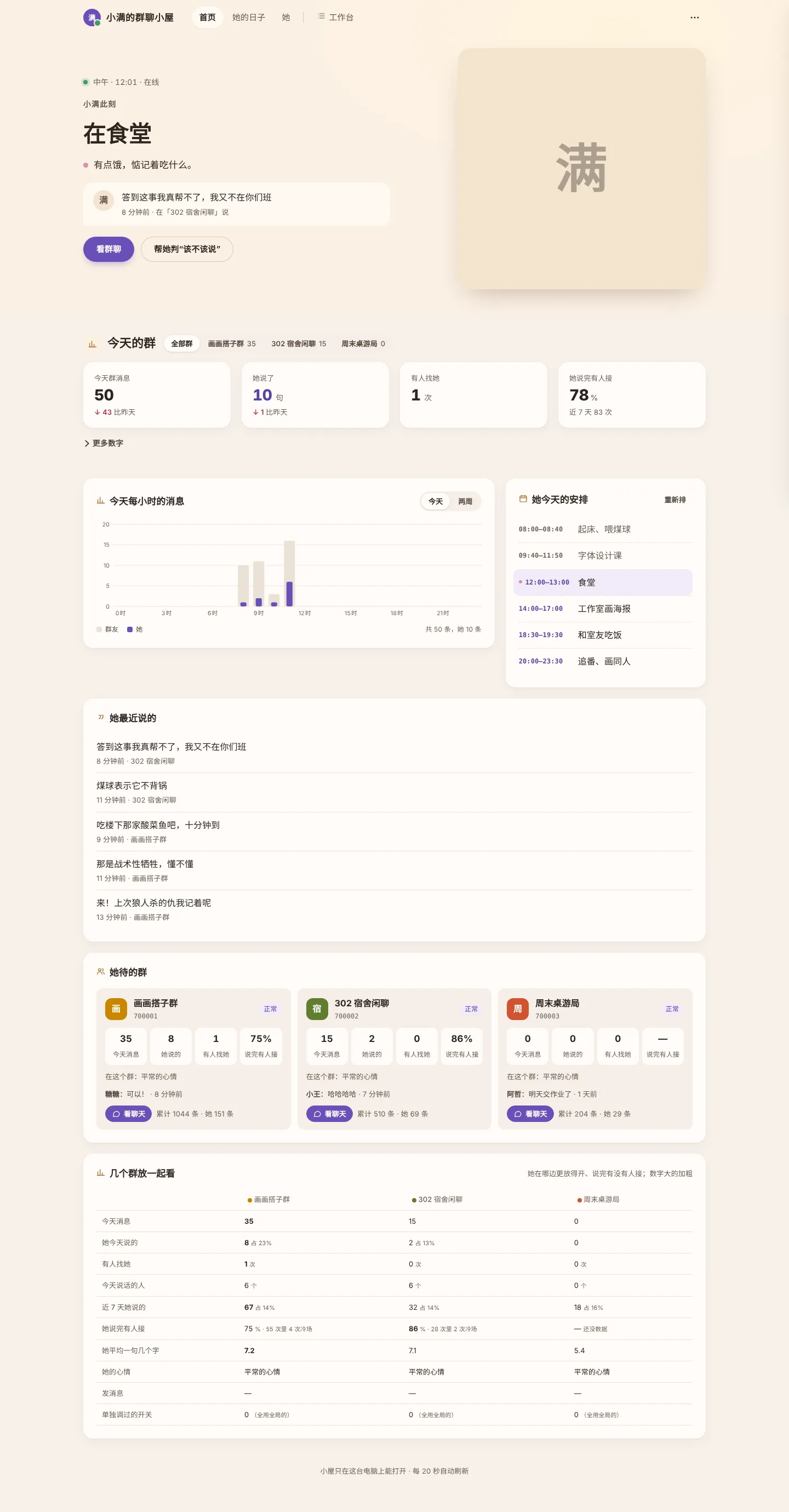Filter by 全部群
Image resolution: width=789 pixels, height=1512 pixels.
(181, 343)
